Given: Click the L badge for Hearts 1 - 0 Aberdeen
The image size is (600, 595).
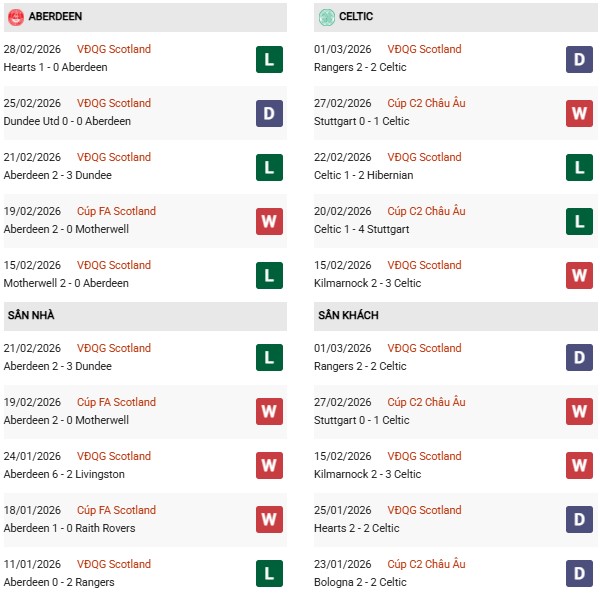Looking at the screenshot, I should (x=269, y=59).
